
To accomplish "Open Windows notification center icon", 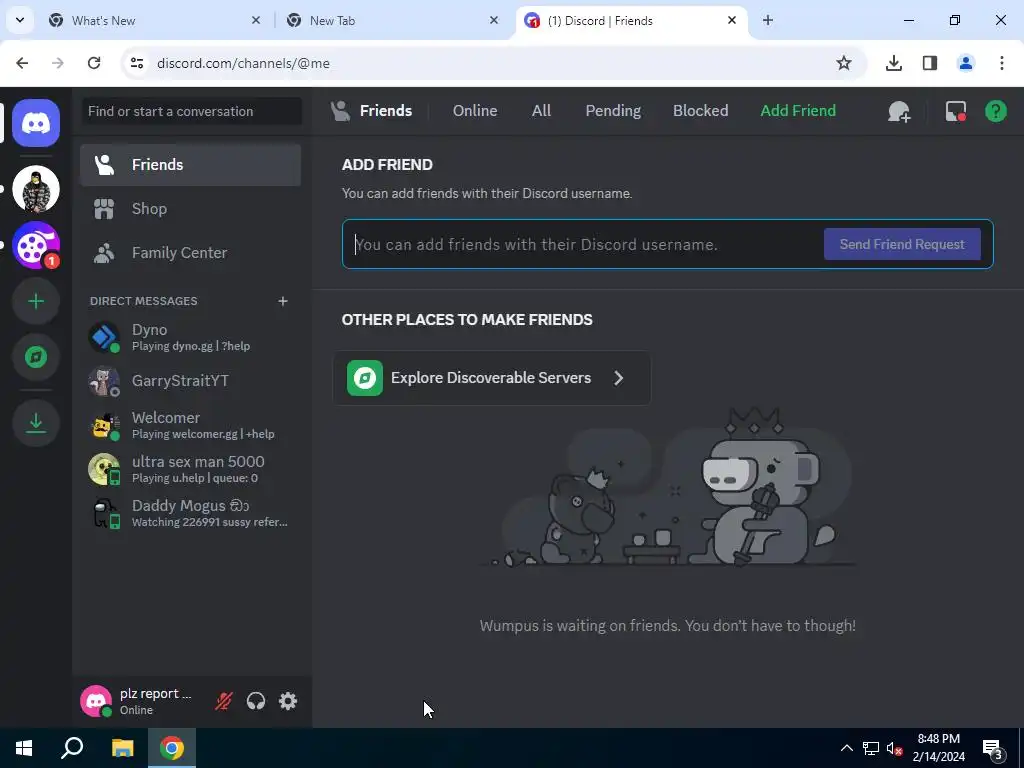I will click(x=993, y=749).
